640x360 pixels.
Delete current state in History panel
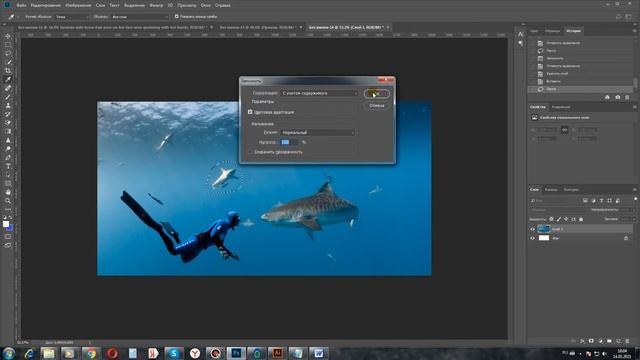click(x=627, y=97)
